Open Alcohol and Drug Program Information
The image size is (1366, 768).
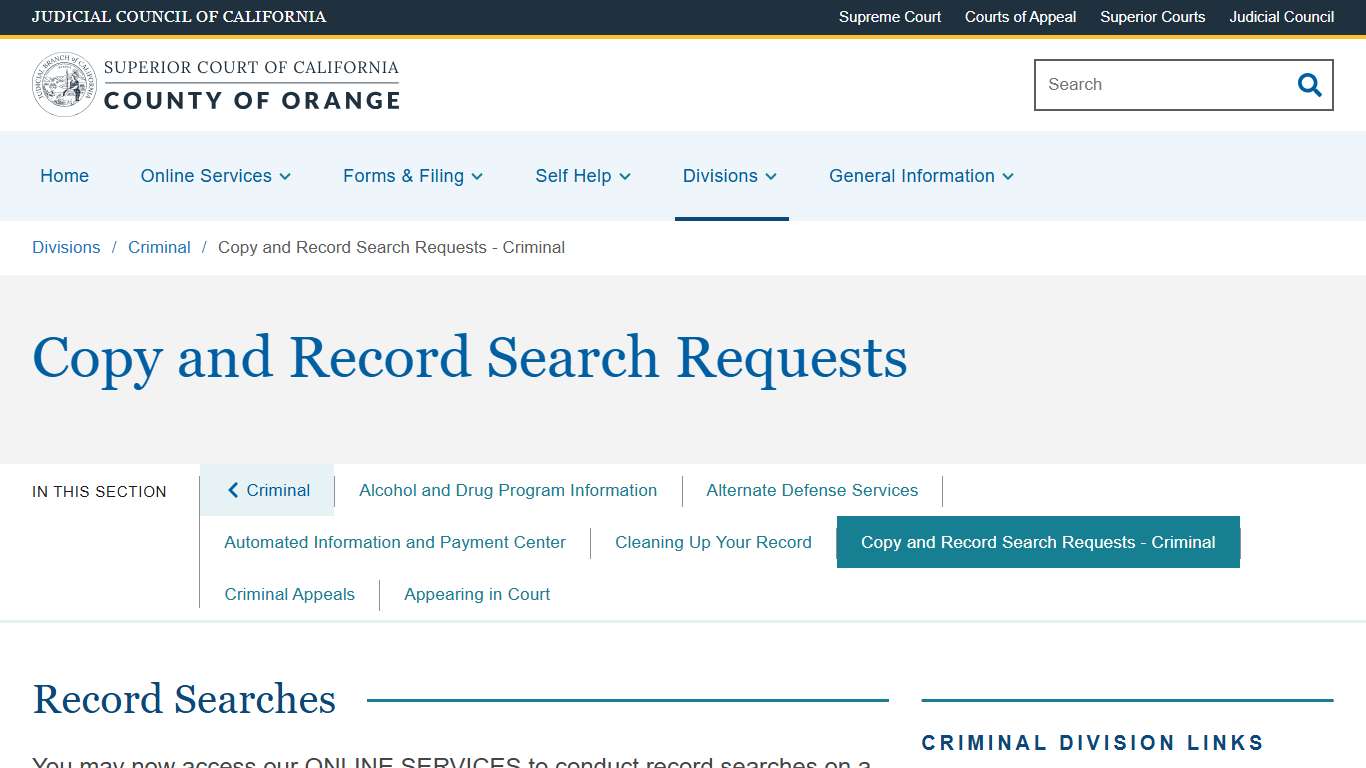click(x=508, y=490)
